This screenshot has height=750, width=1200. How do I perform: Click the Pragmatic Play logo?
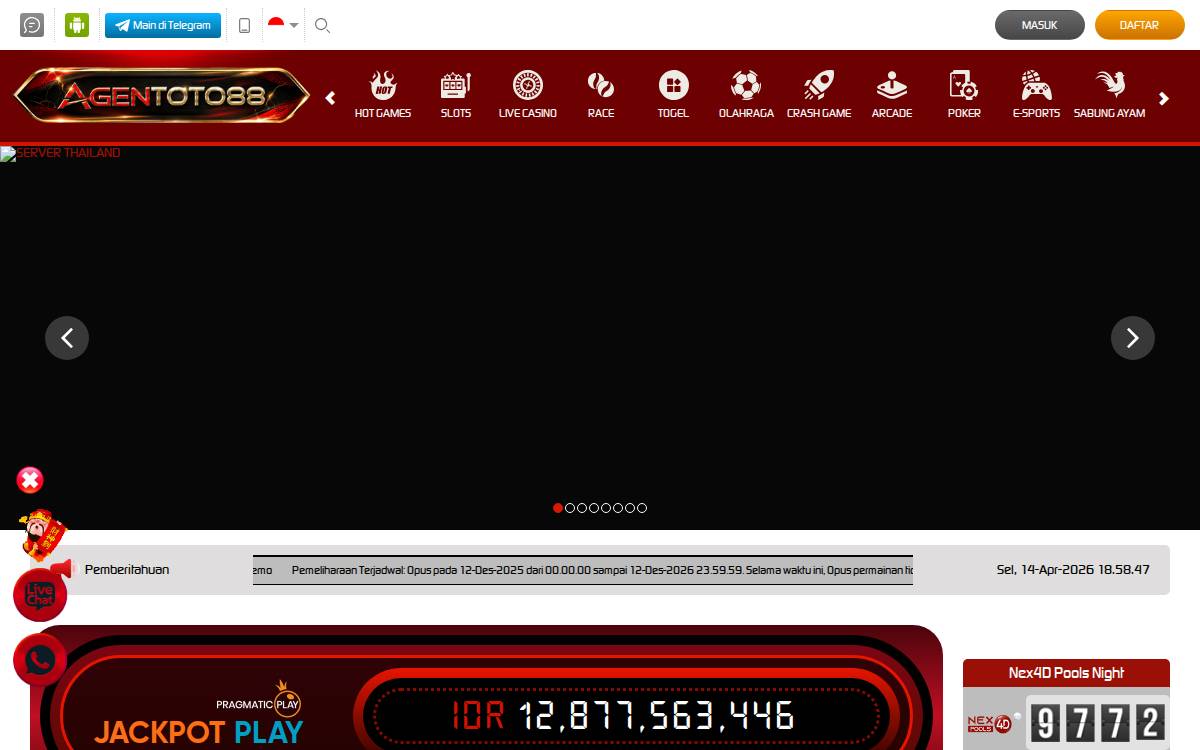tap(259, 700)
